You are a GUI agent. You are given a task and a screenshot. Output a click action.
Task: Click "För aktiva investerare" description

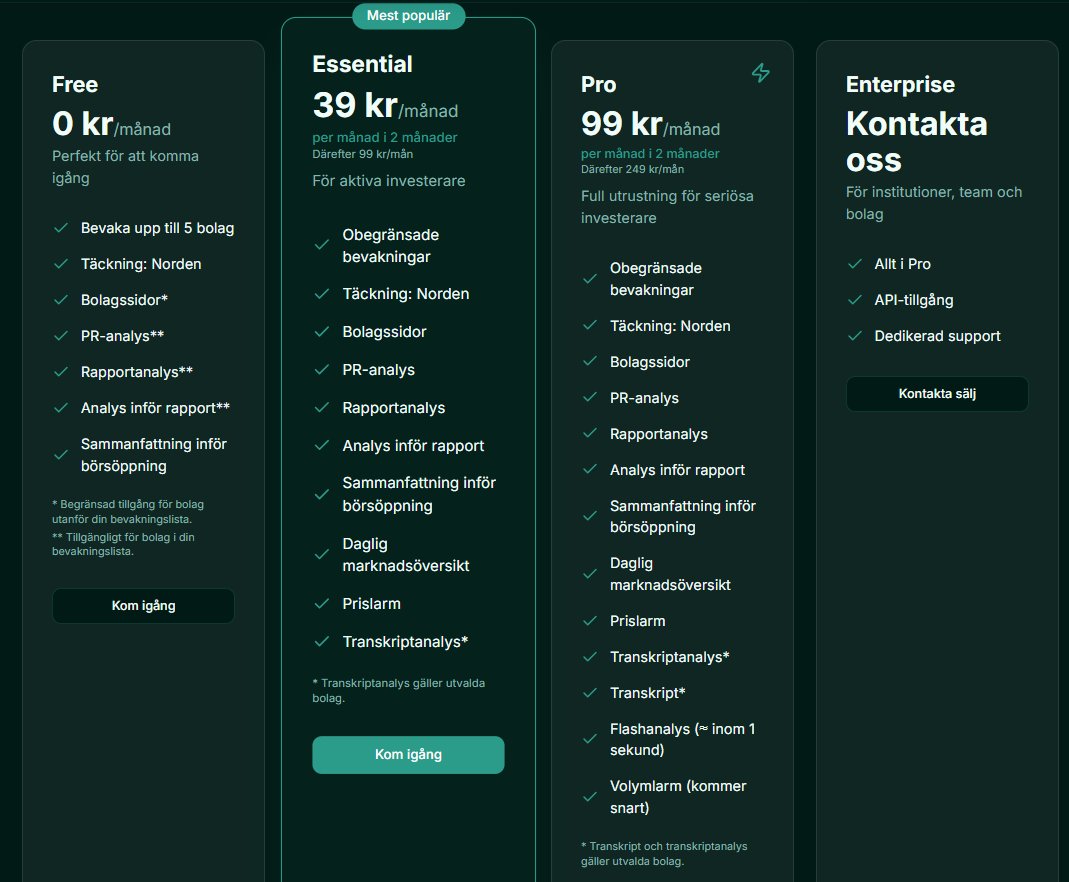point(389,181)
